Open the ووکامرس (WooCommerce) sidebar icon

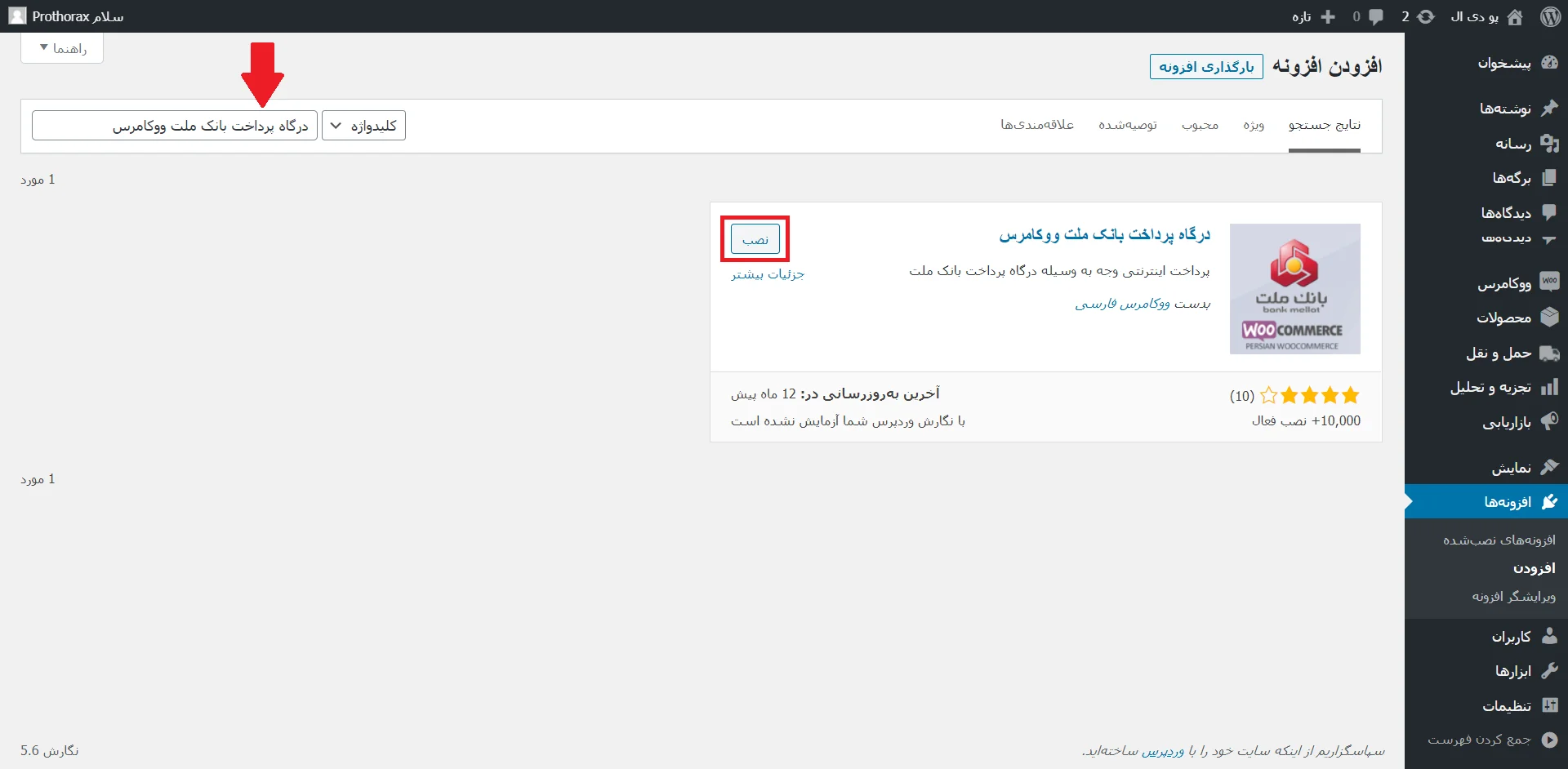[1549, 282]
